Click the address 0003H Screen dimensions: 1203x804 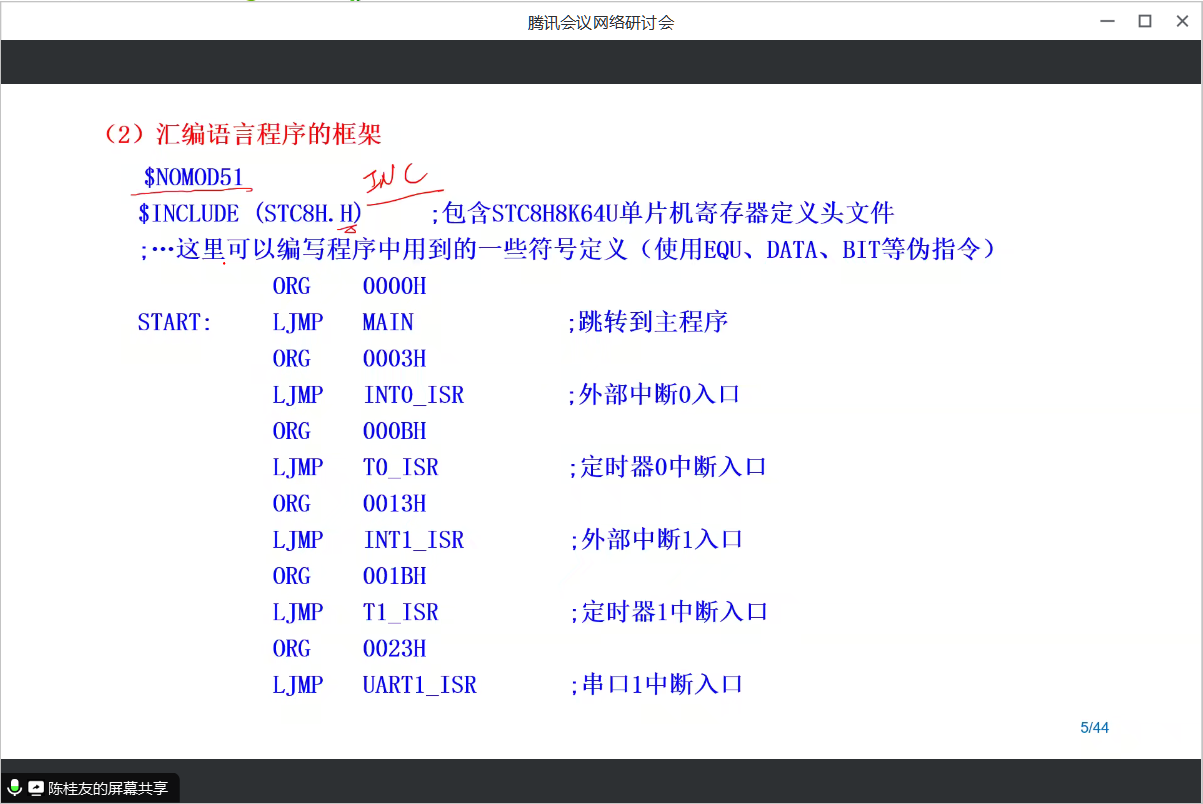(394, 359)
